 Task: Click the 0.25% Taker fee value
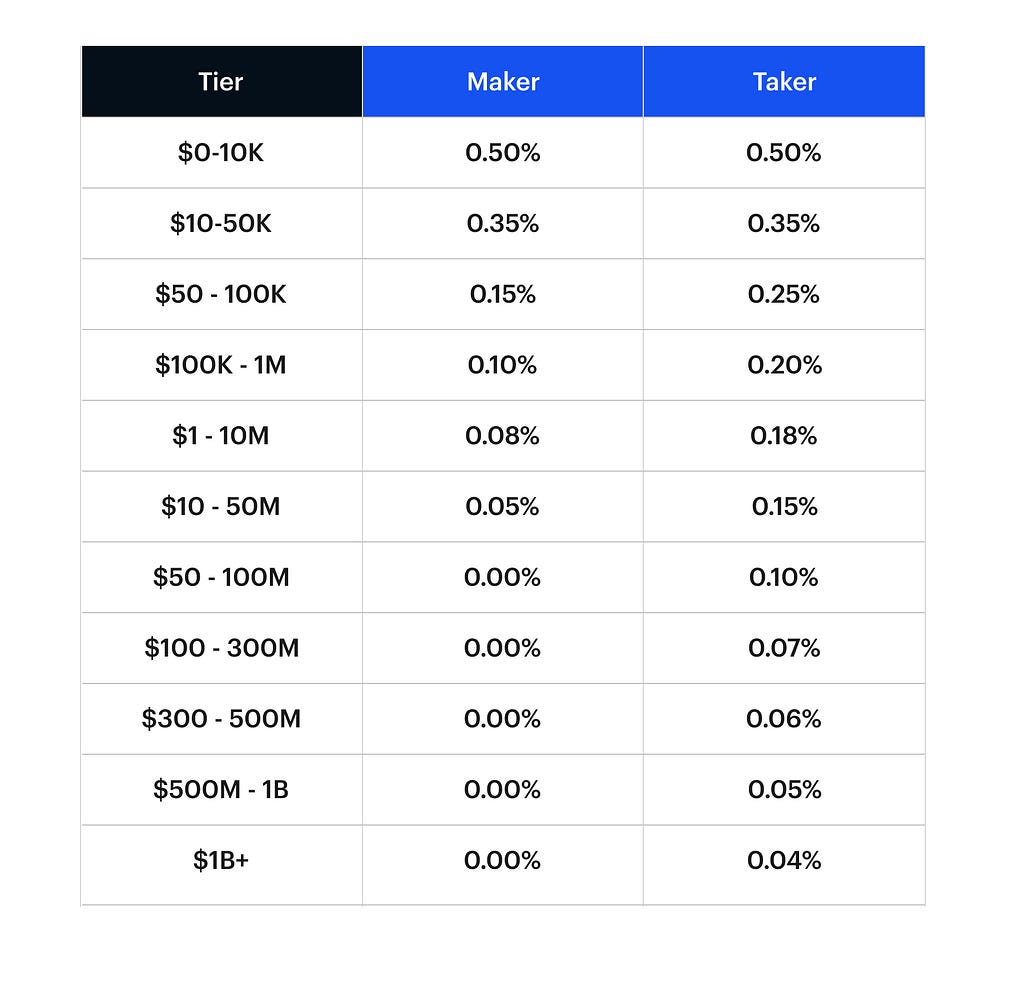784,295
